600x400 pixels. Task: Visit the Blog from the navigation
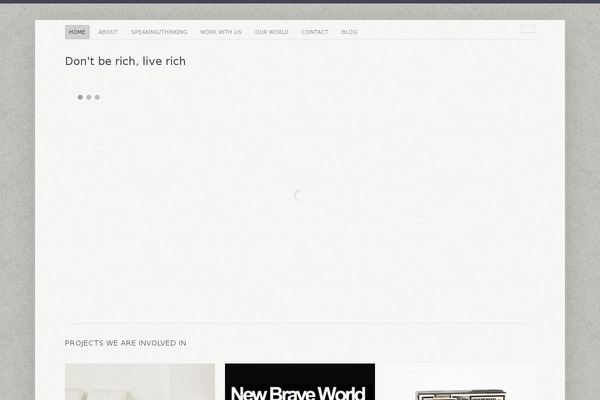coord(349,32)
